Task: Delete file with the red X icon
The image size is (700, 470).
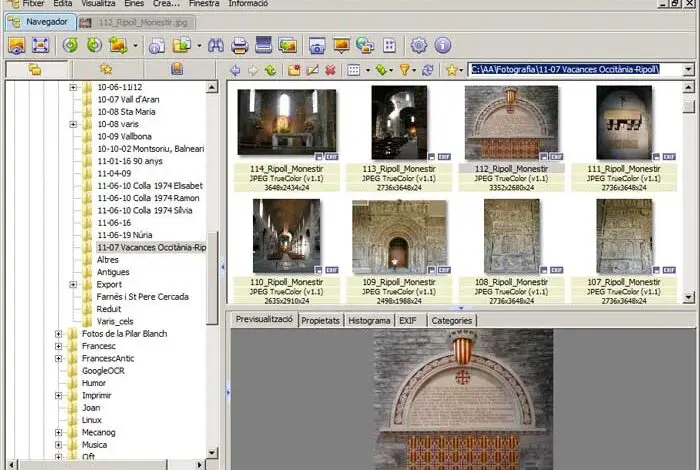Action: pyautogui.click(x=330, y=70)
